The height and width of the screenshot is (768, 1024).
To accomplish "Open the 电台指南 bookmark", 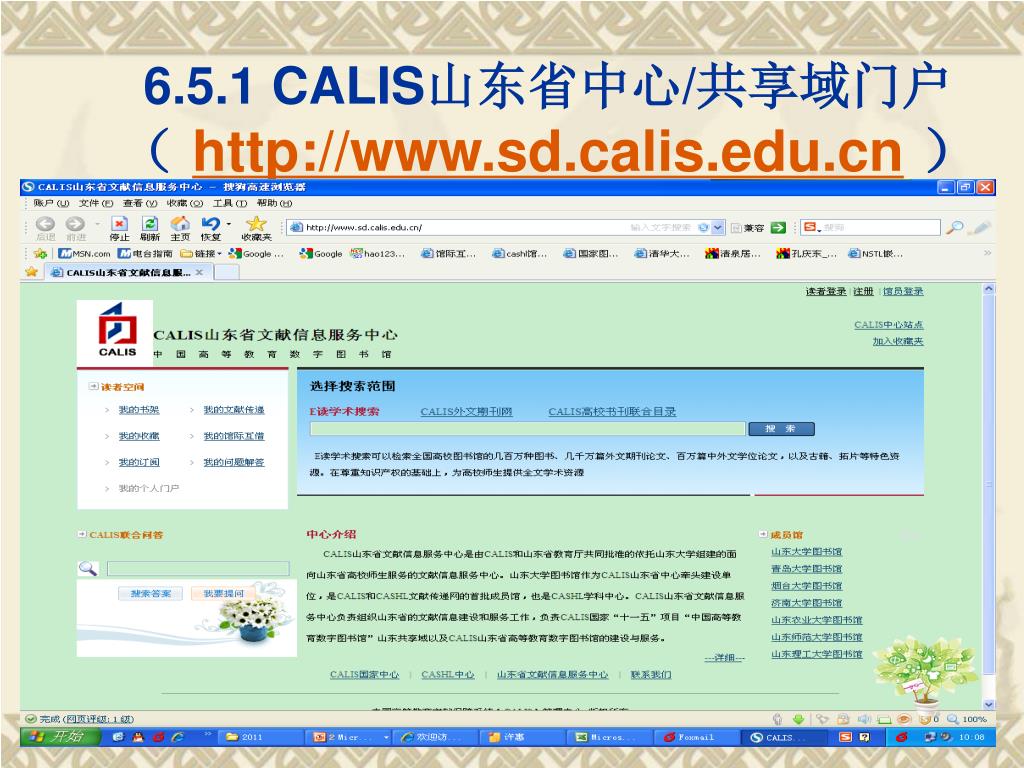I will (145, 253).
